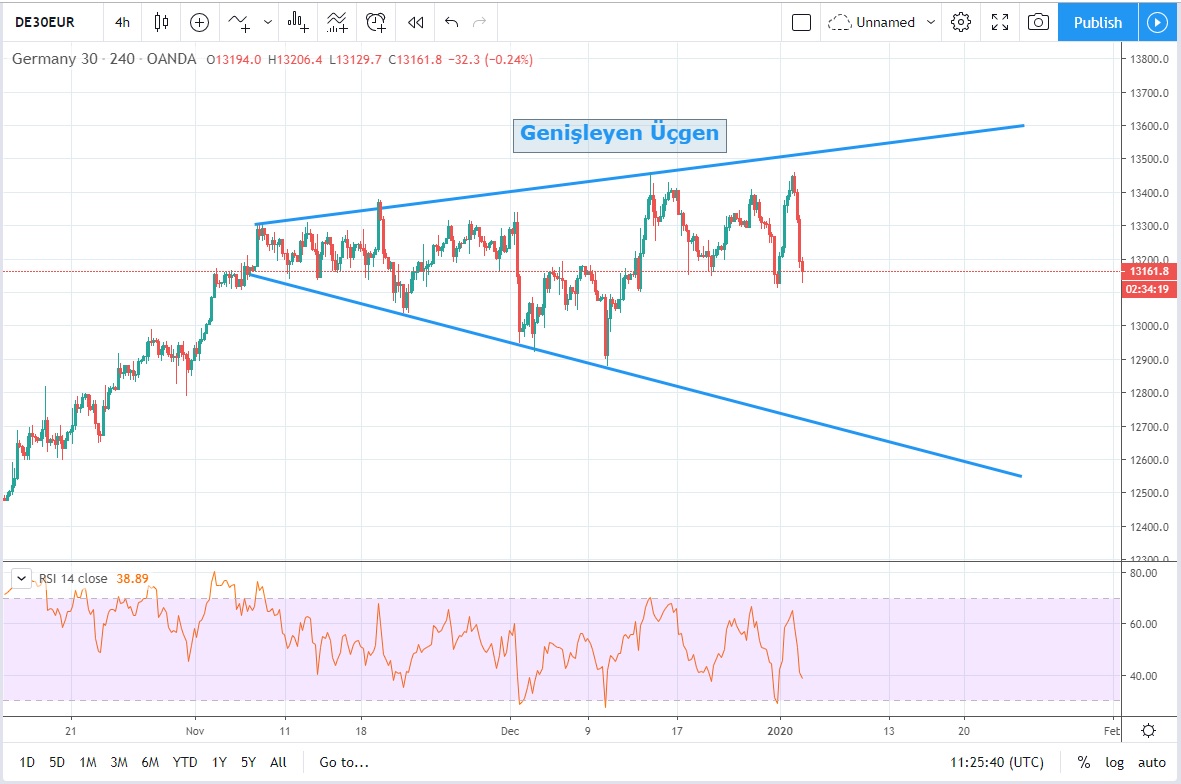Screen dimensions: 1181x784
Task: Open the Go to... date dialog
Action: click(344, 762)
